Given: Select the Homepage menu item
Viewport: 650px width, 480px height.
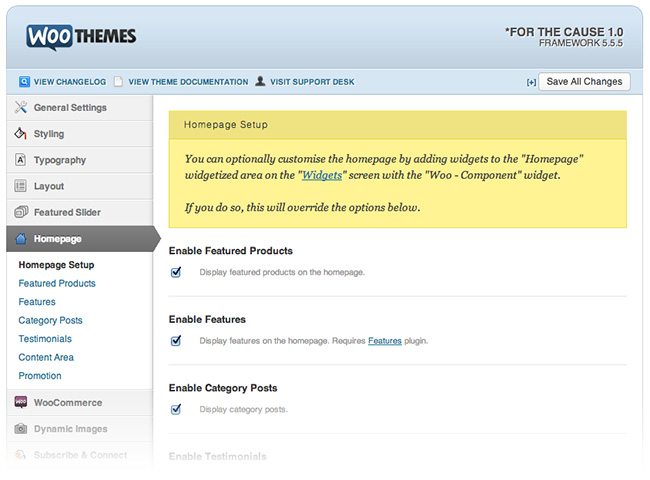Looking at the screenshot, I should 83,239.
